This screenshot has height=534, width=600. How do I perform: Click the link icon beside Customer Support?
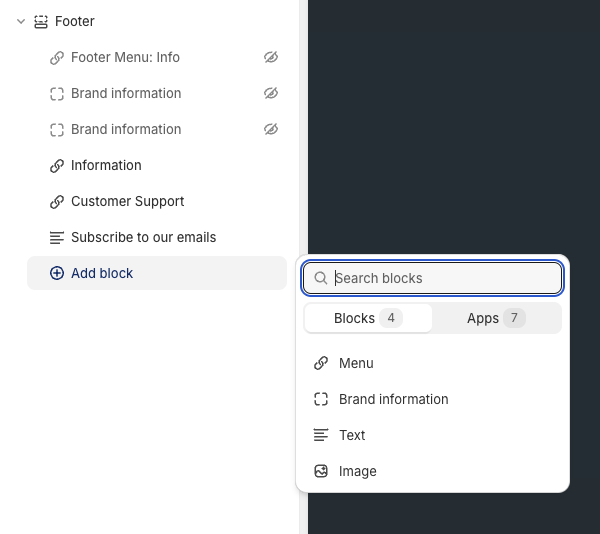point(57,202)
